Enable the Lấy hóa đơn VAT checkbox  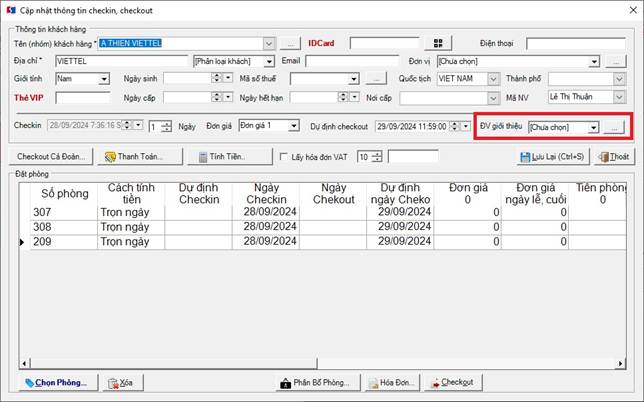283,156
